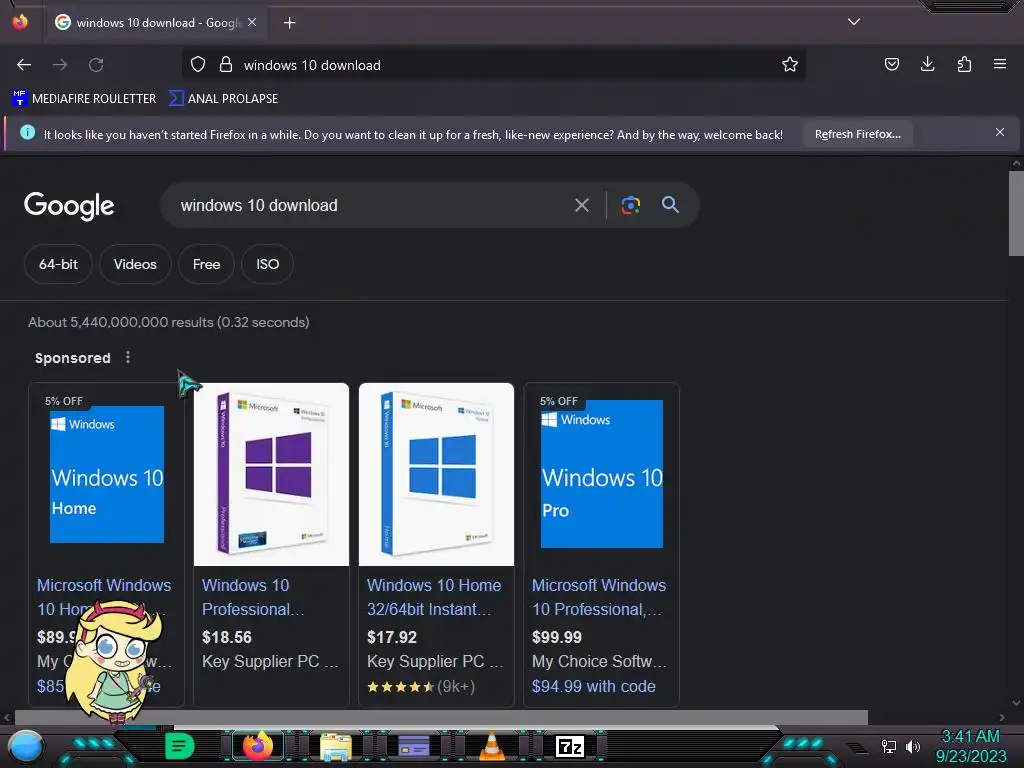Click the address bar URL field
The image size is (1024, 768).
point(494,65)
